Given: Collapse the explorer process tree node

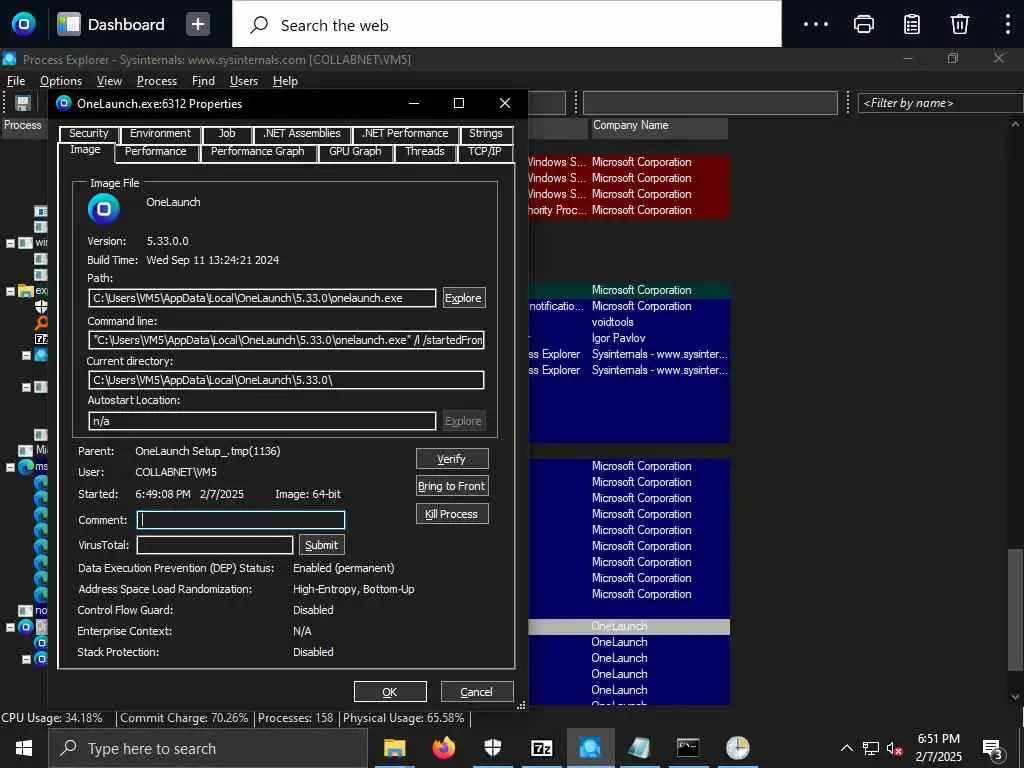Looking at the screenshot, I should 10,291.
